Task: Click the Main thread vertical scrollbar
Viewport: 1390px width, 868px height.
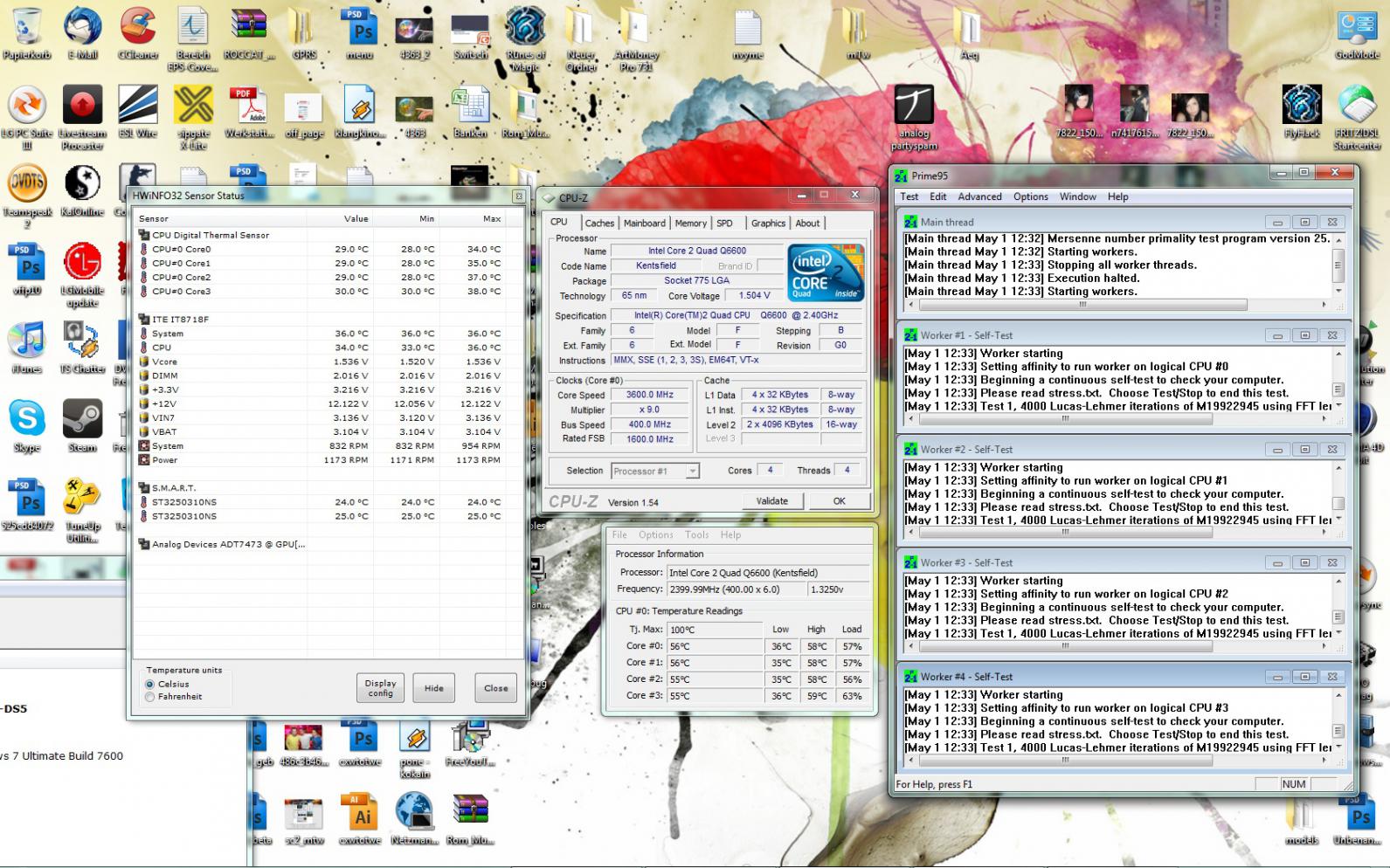Action: pos(1338,265)
